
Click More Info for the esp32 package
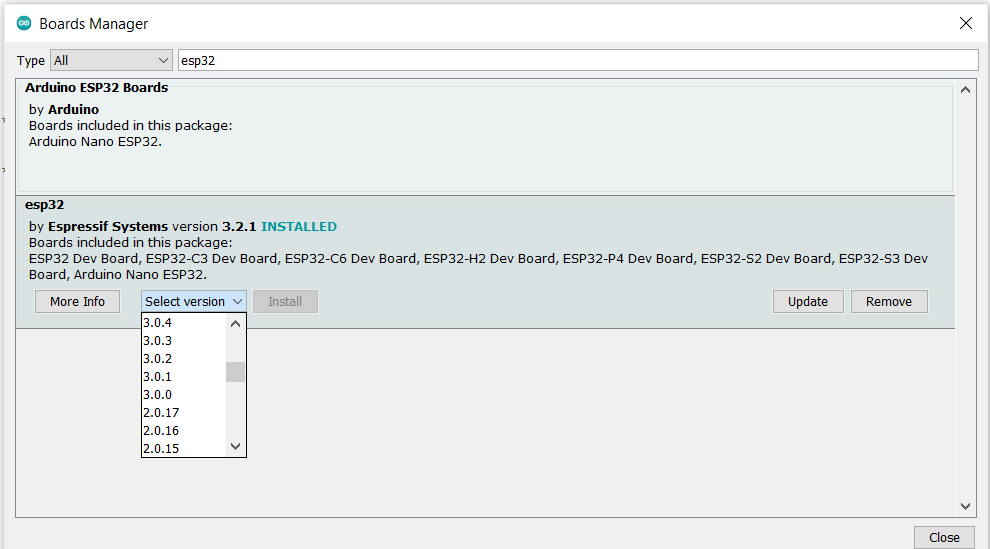77,302
